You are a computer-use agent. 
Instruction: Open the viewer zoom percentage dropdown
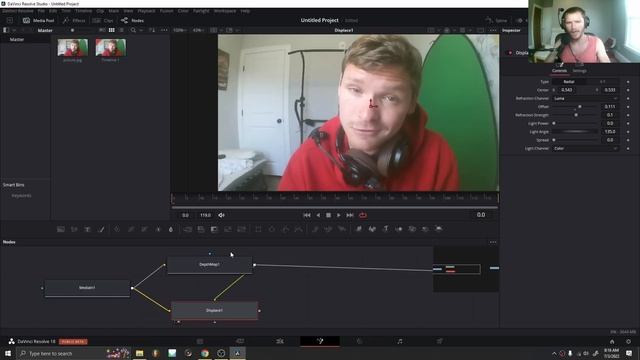180,30
